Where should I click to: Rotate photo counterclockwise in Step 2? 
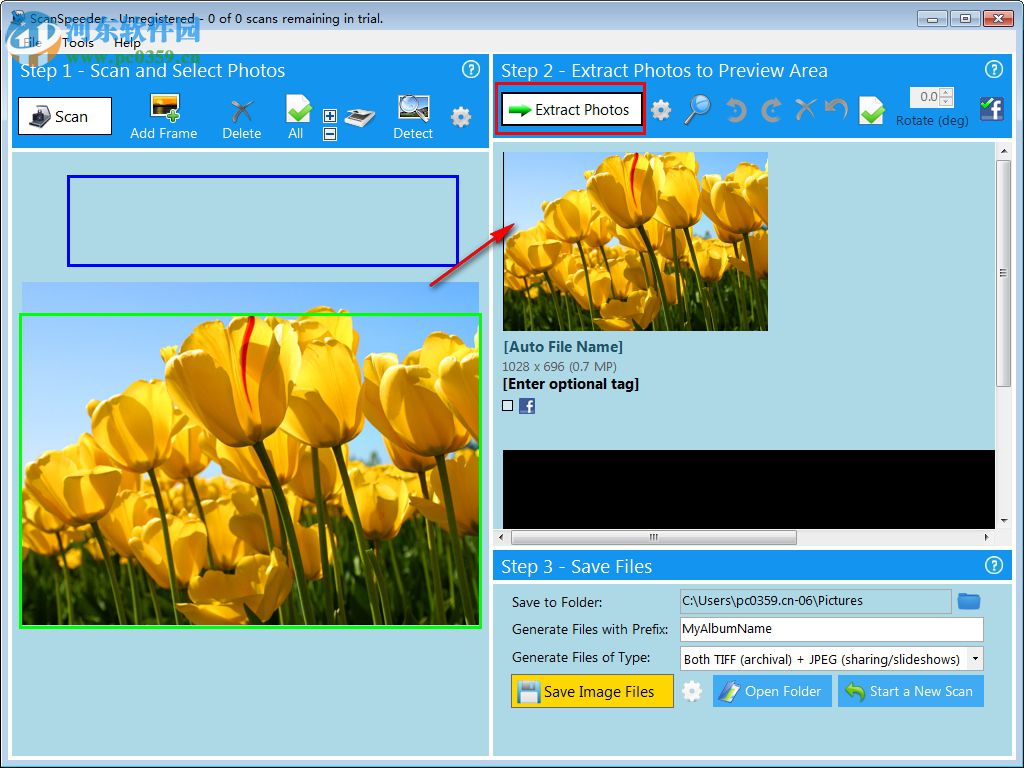pos(735,110)
